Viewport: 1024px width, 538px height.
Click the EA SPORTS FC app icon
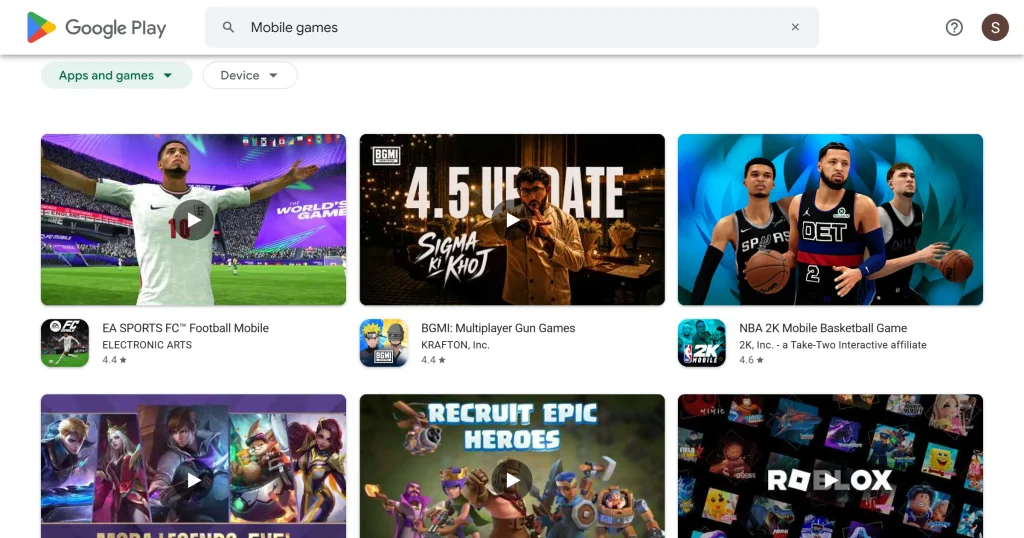pos(65,343)
